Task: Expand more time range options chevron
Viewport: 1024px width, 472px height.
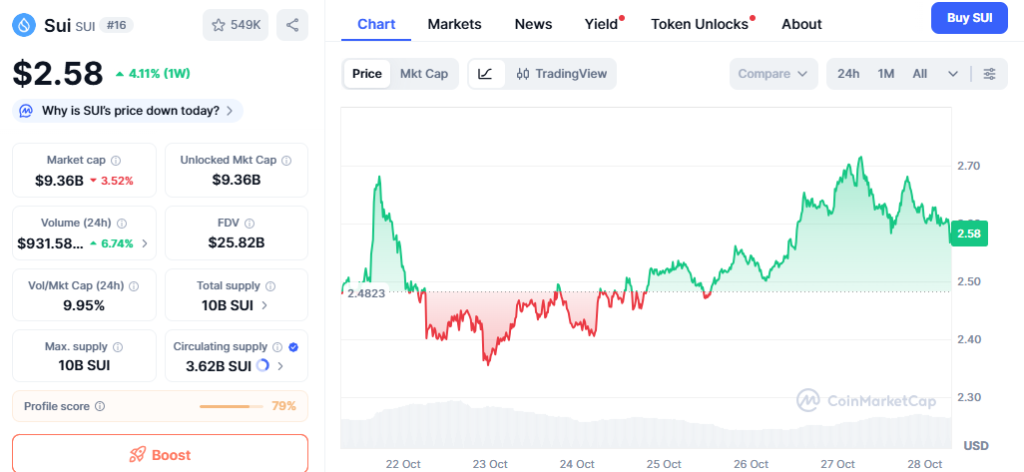Action: [953, 74]
